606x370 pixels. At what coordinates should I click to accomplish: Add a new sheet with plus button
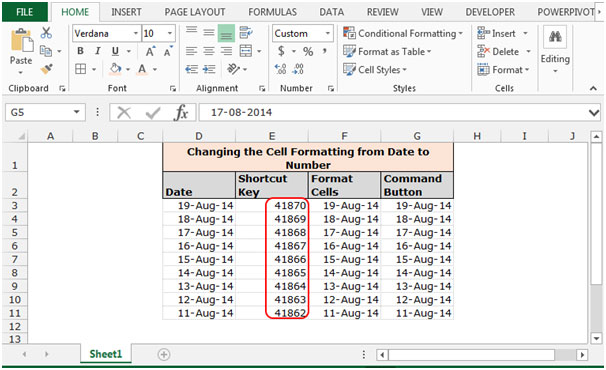coord(164,354)
